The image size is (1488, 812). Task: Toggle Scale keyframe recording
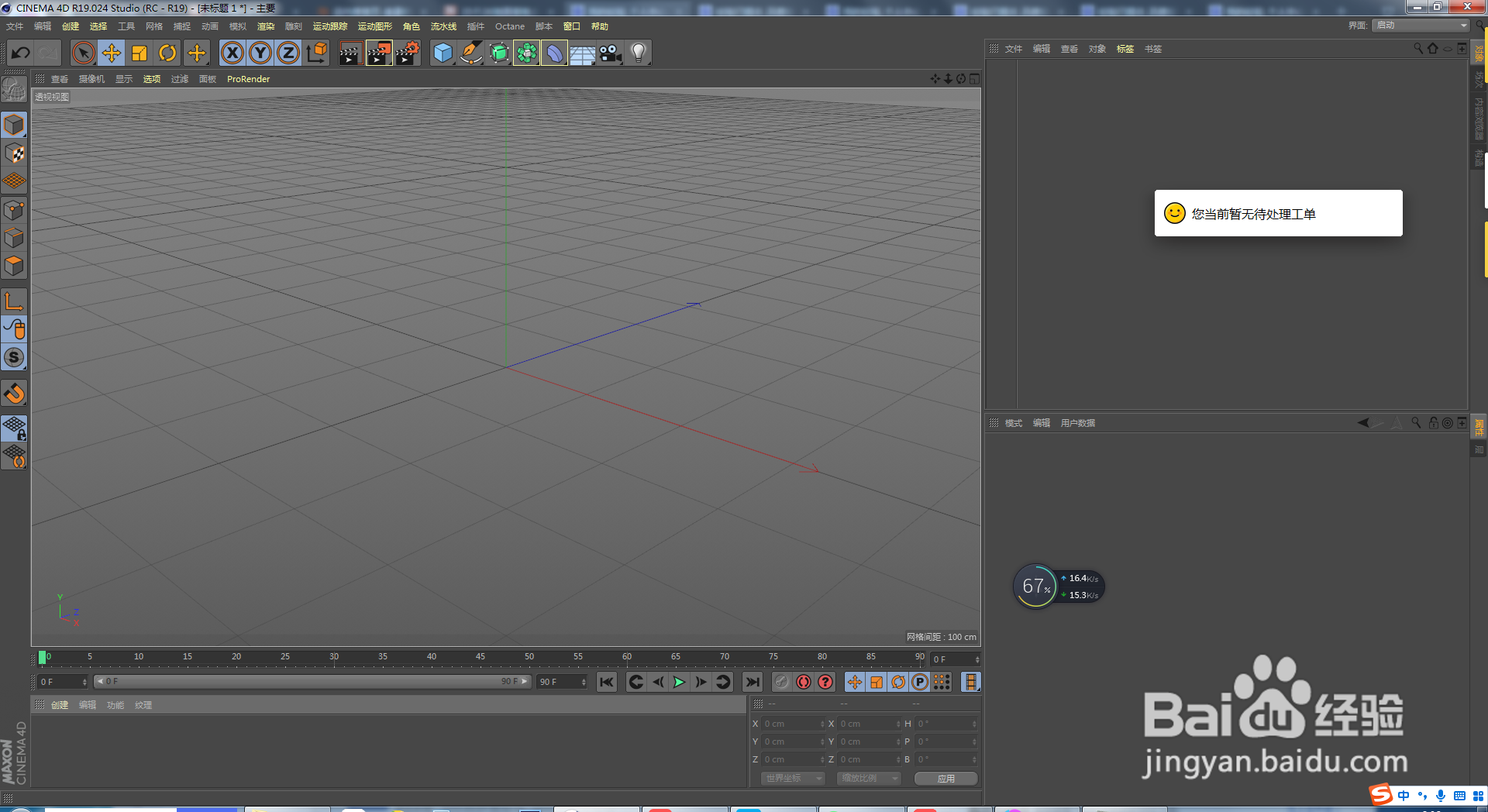[877, 682]
